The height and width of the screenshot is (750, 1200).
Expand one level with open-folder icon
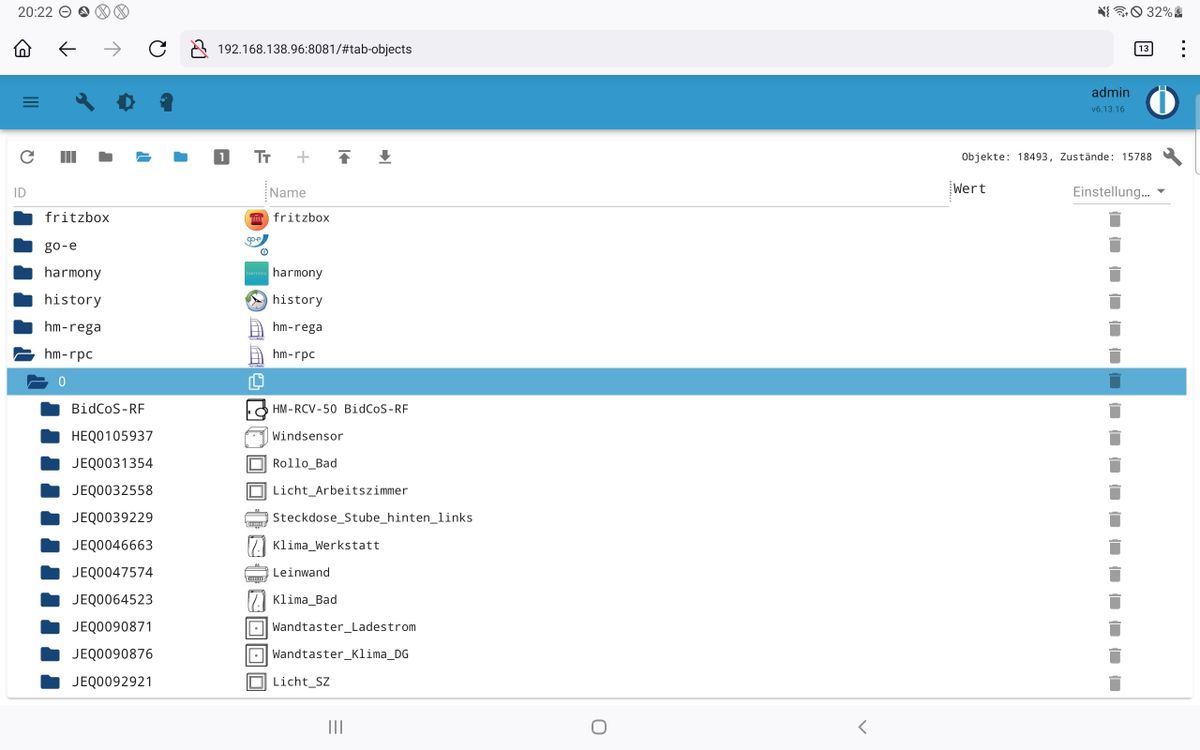click(x=143, y=157)
